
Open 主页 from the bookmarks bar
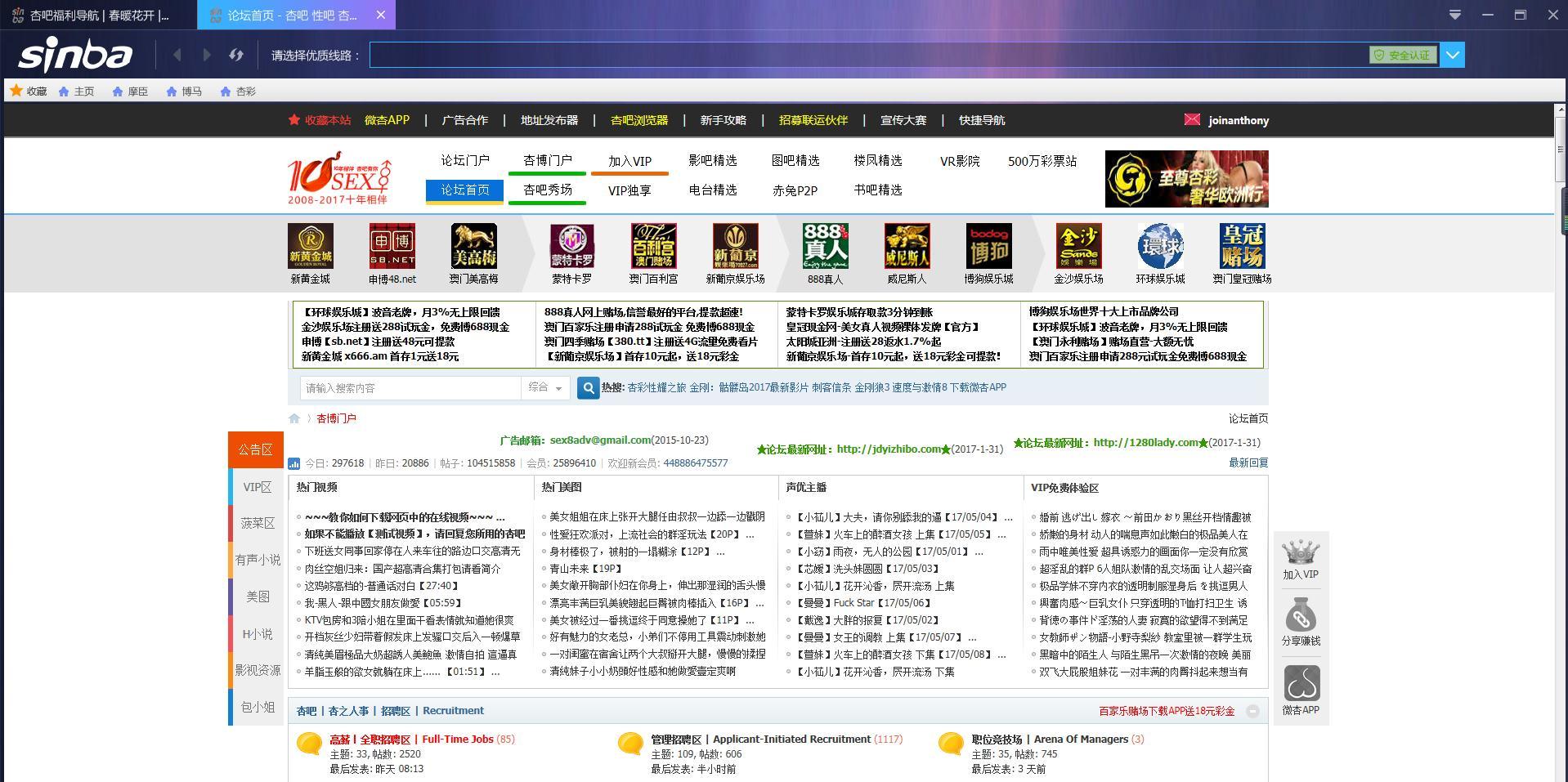pyautogui.click(x=76, y=91)
